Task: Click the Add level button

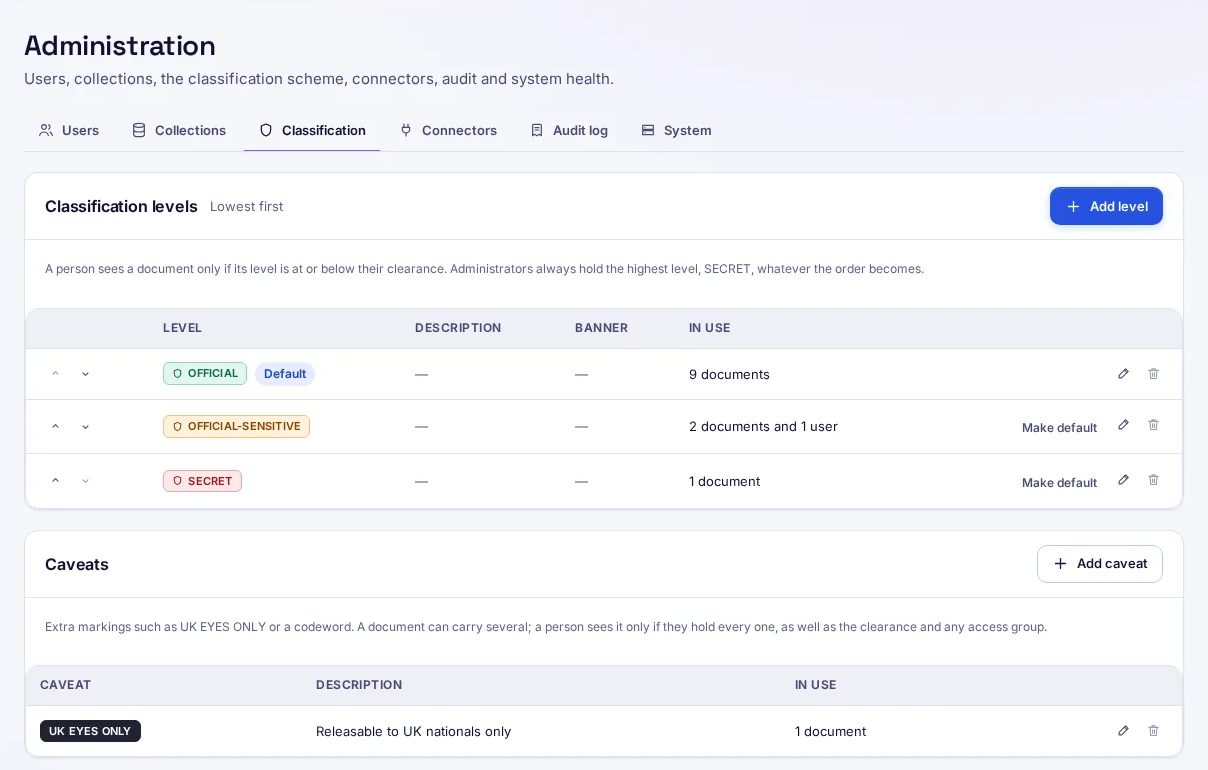Action: [1106, 206]
